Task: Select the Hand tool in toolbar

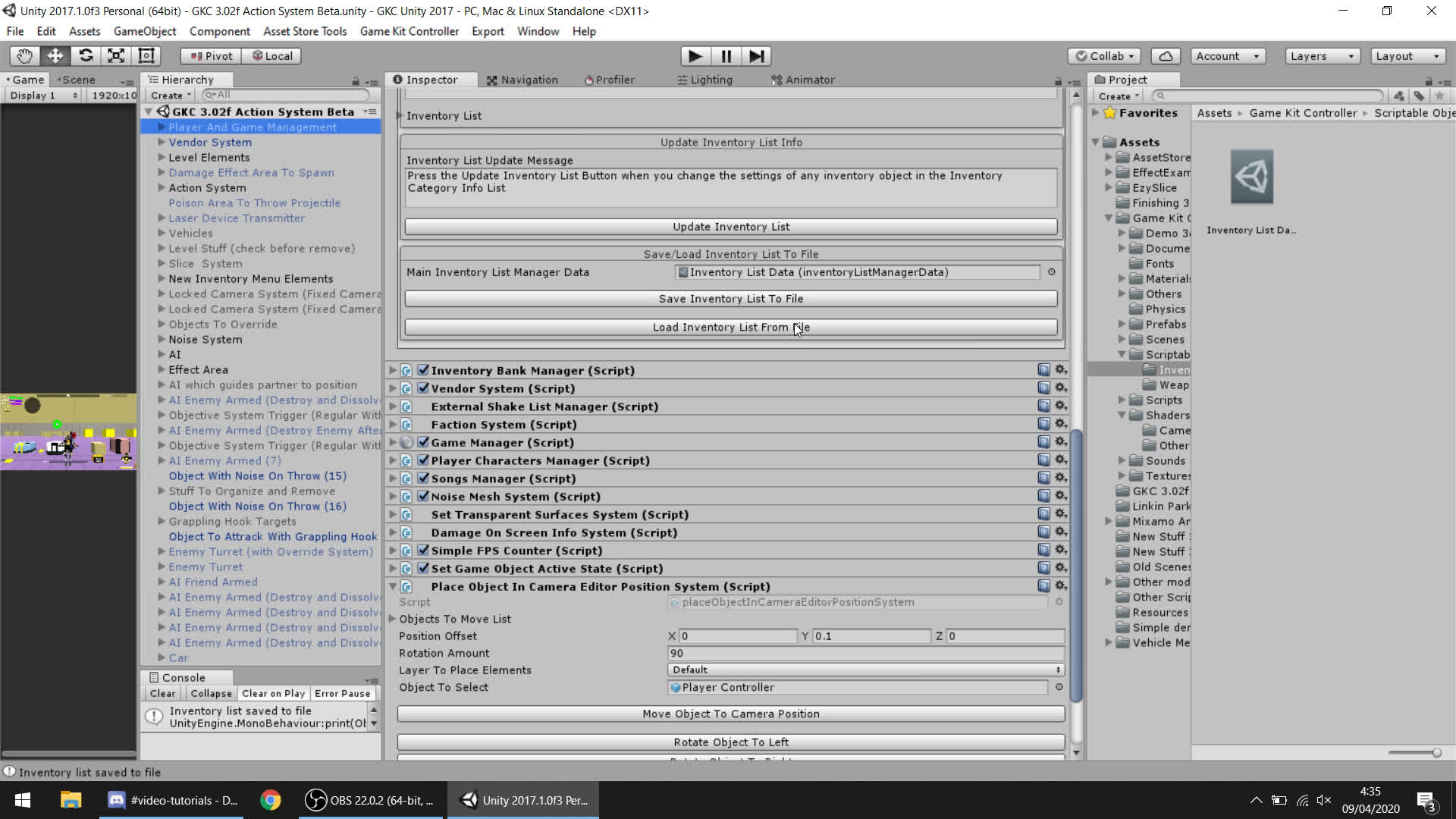Action: (24, 56)
